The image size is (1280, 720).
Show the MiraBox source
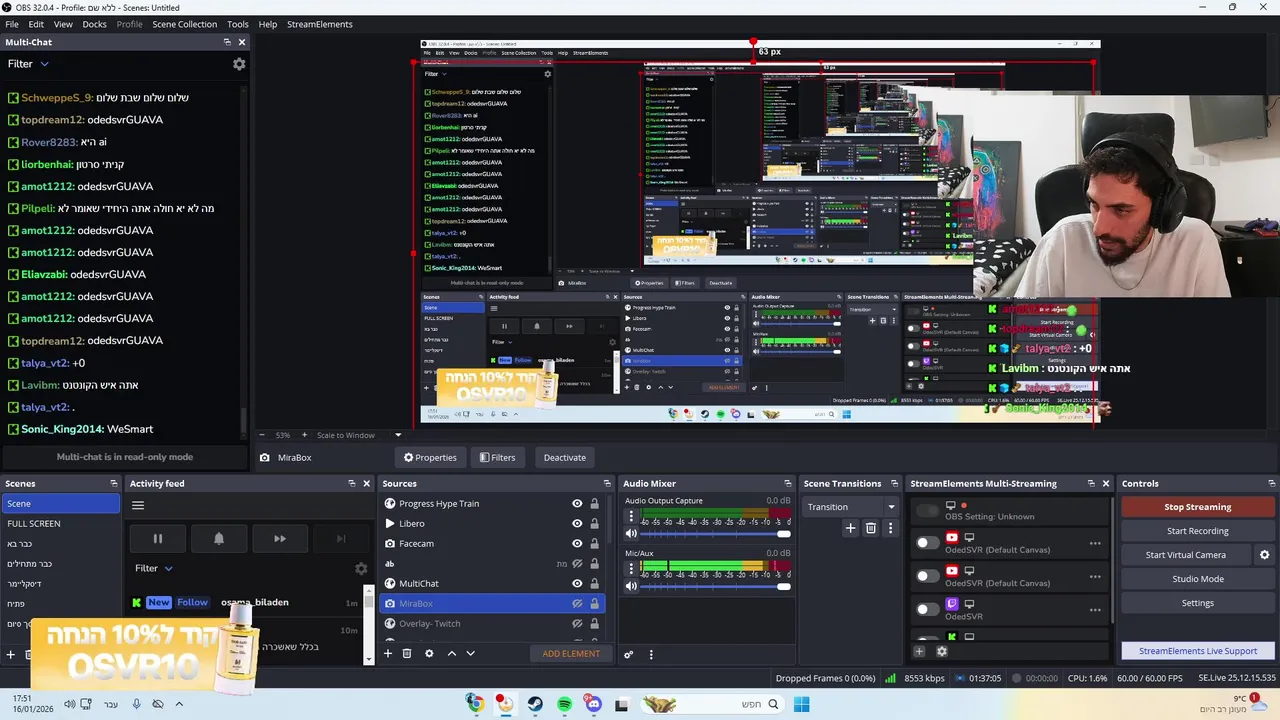point(577,604)
